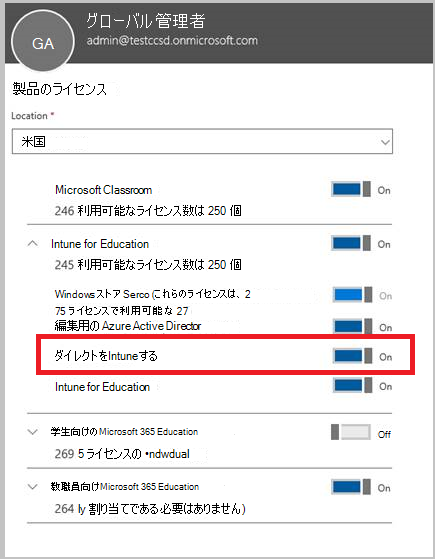Expand the 学生向けの Microsoft 365 Education chevron
435x559 pixels.
click(32, 432)
